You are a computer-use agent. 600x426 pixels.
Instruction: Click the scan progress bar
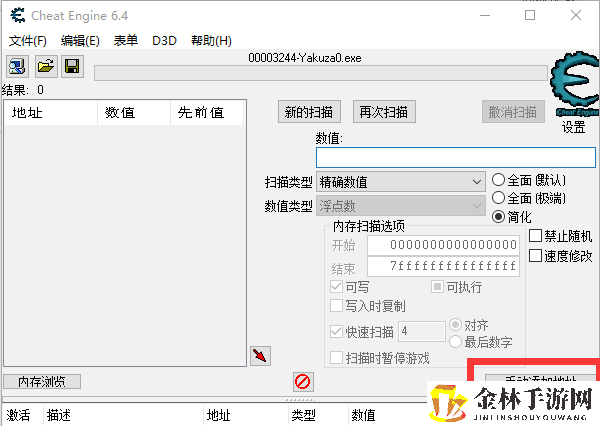321,73
